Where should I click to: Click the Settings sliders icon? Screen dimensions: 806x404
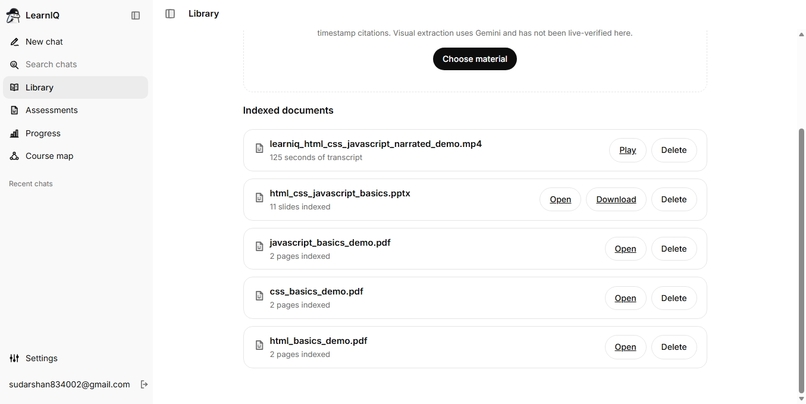(x=14, y=358)
